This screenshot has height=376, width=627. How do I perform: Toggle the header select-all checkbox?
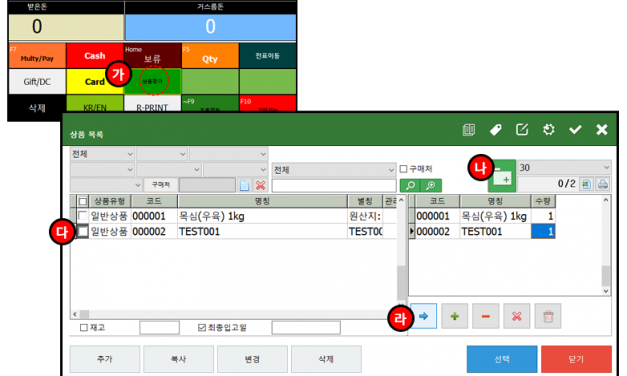pos(83,202)
